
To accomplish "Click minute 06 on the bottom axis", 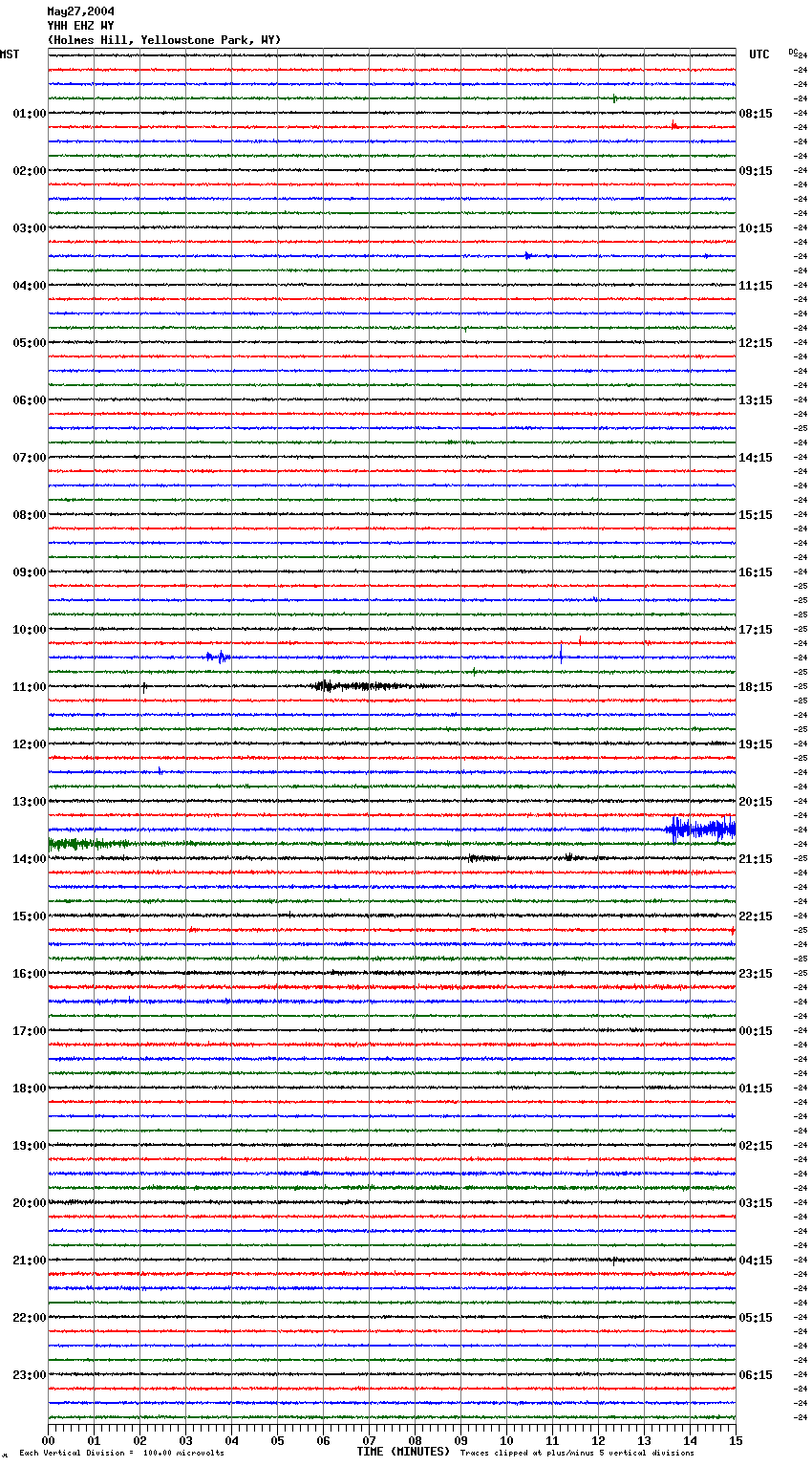I will [323, 1440].
